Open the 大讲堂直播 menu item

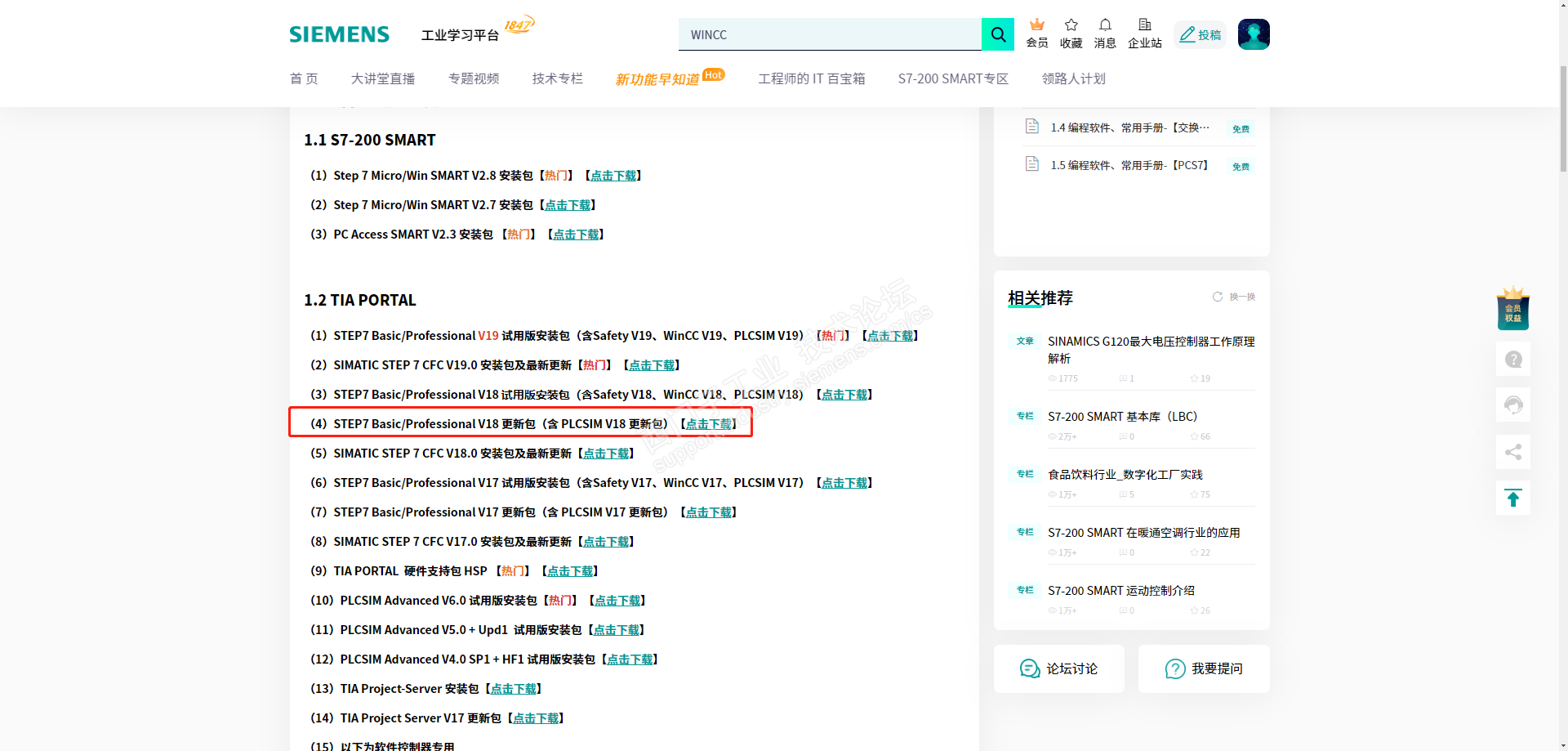[383, 78]
